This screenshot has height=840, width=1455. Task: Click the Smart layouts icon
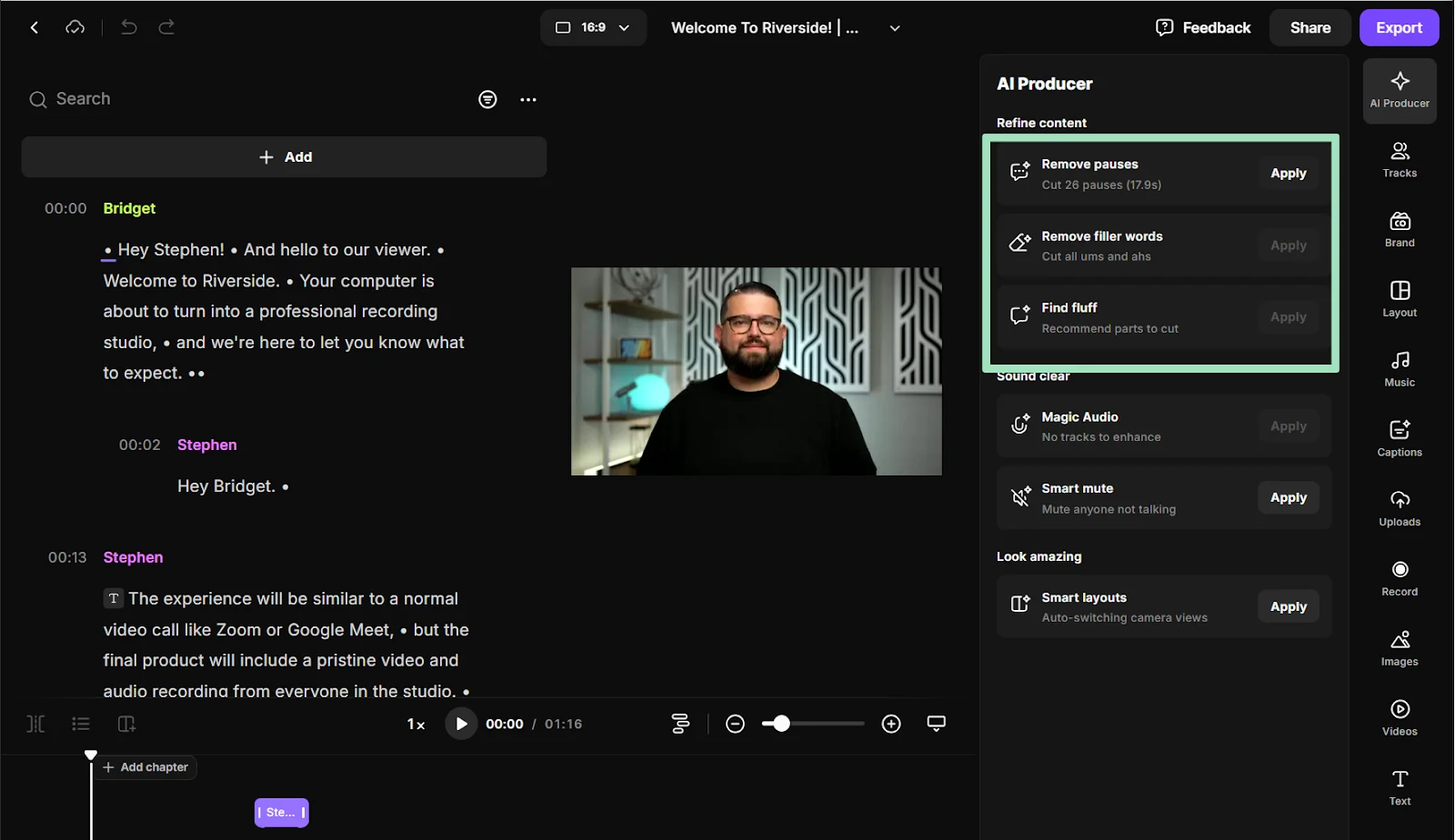[1020, 604]
